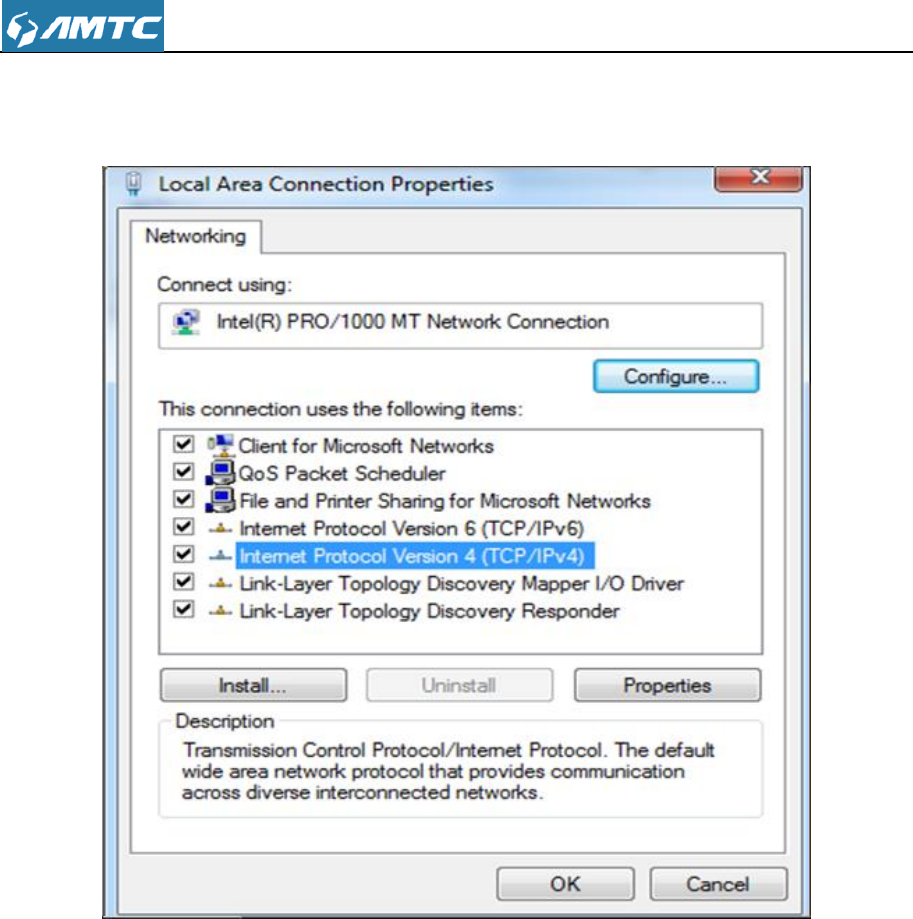The height and width of the screenshot is (919, 913).
Task: Click the Topology Discovery Mapper driver icon
Action: pyautogui.click(x=220, y=584)
